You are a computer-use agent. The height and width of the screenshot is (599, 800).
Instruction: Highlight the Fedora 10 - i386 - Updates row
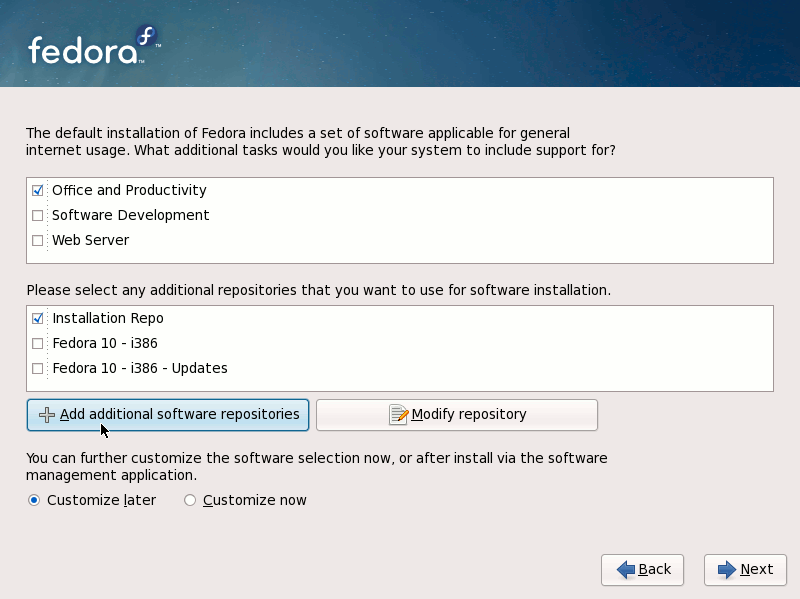pos(400,368)
